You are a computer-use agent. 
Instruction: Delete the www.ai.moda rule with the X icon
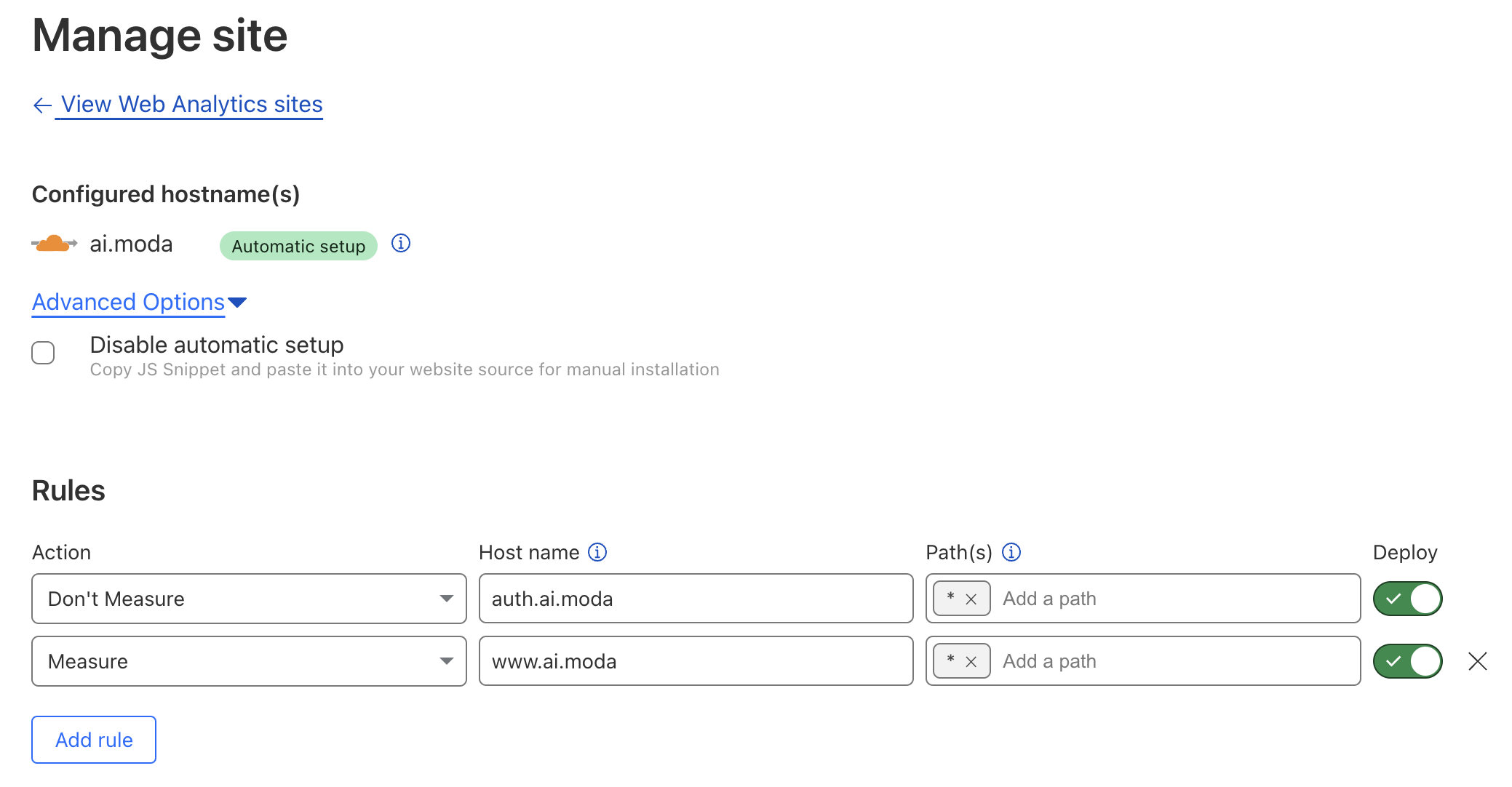1478,661
